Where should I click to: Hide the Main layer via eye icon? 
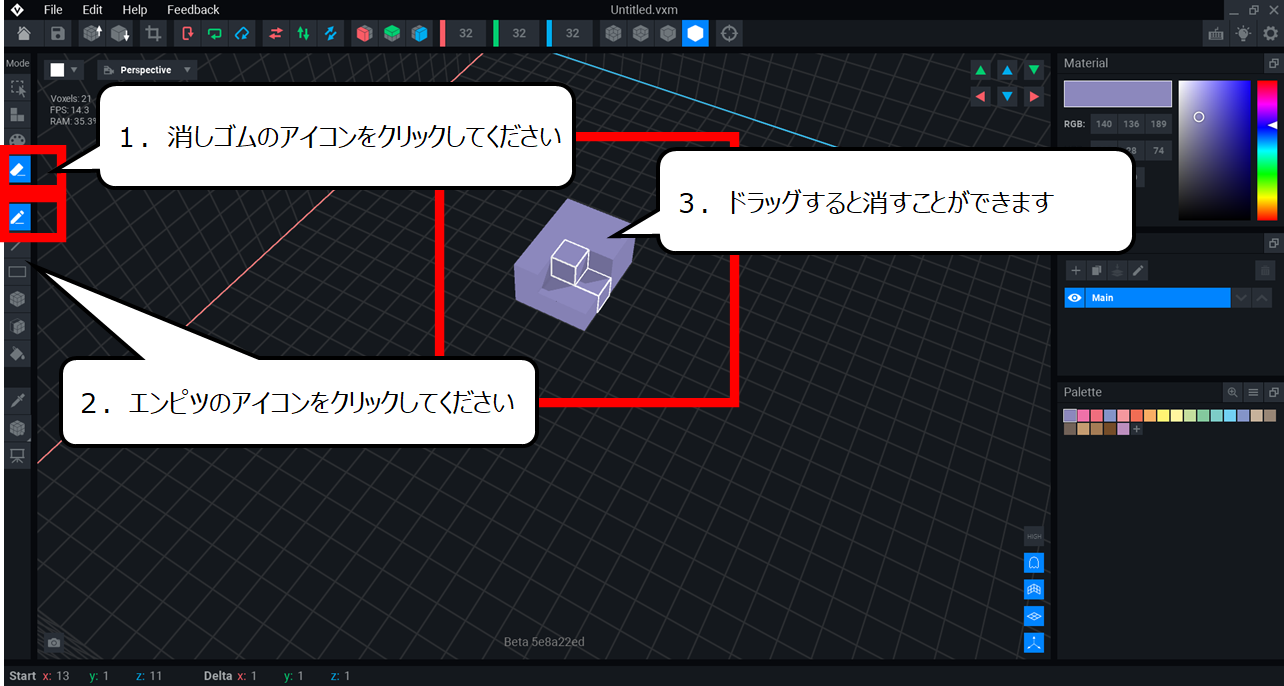point(1075,298)
